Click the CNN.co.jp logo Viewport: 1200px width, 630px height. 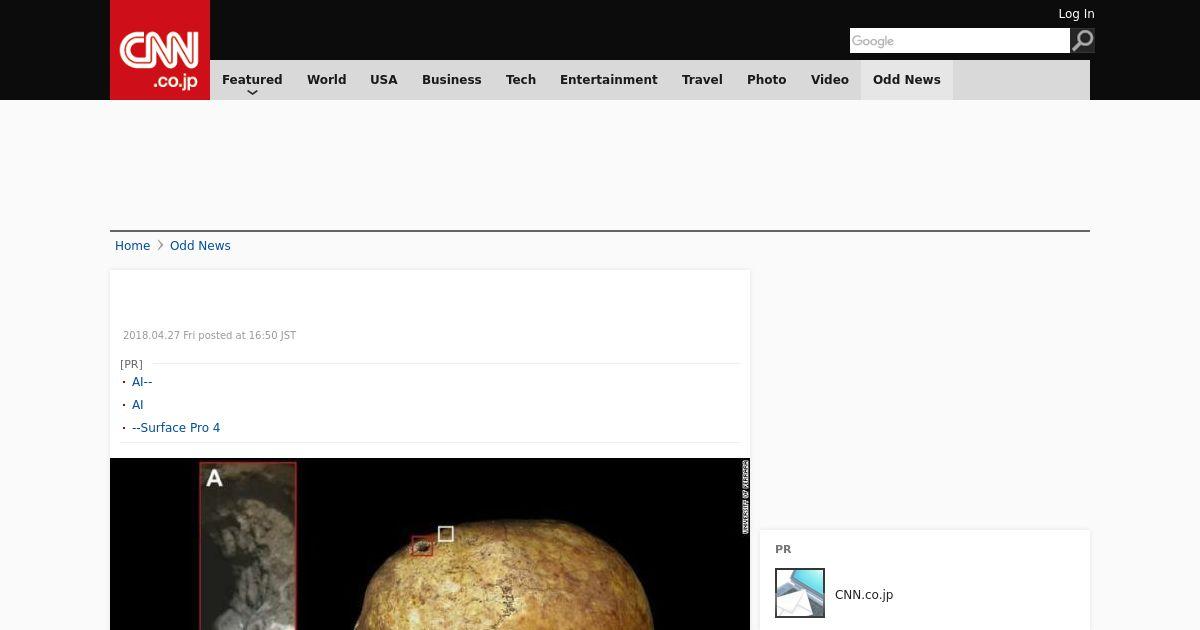[x=160, y=50]
